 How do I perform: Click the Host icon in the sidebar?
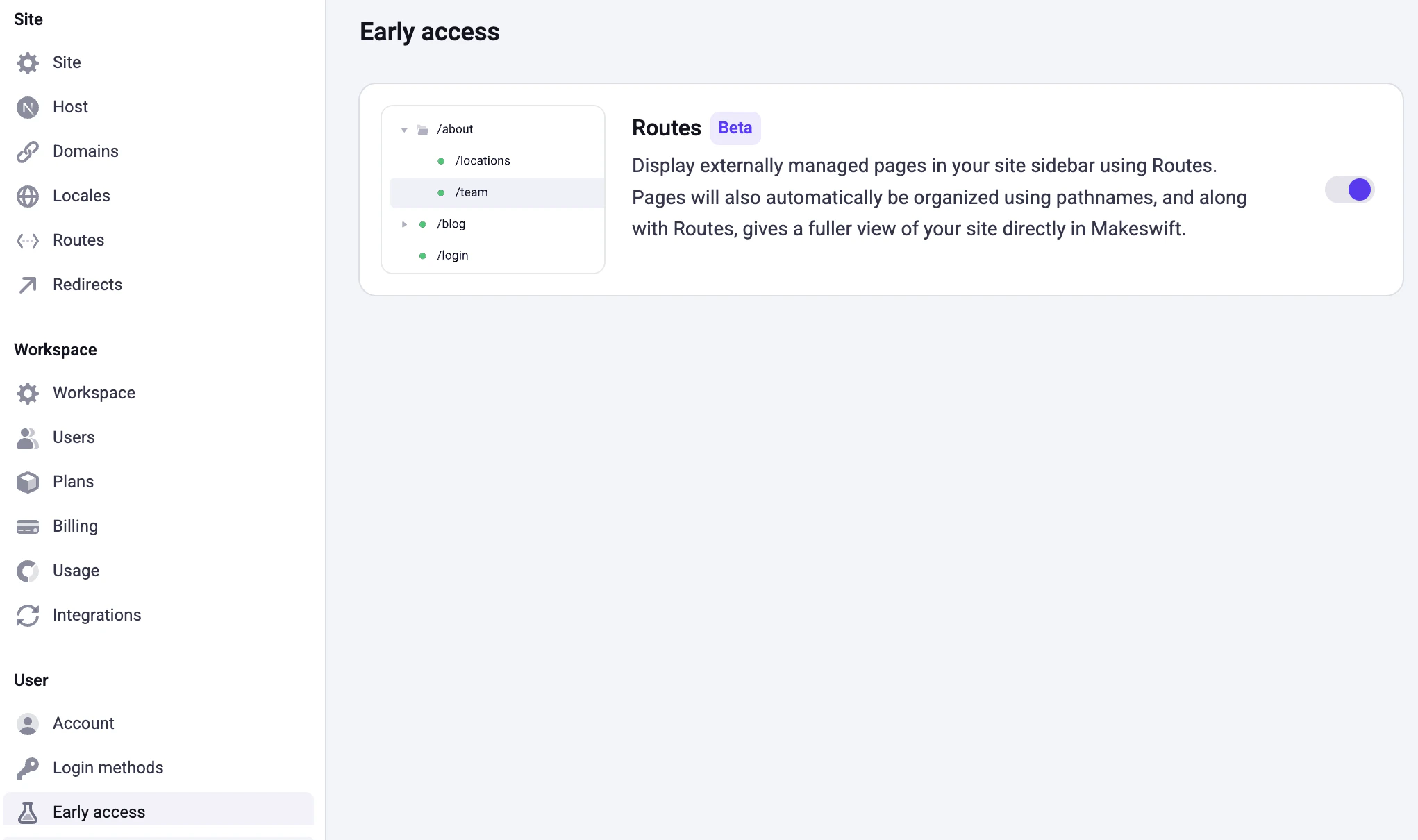point(27,107)
